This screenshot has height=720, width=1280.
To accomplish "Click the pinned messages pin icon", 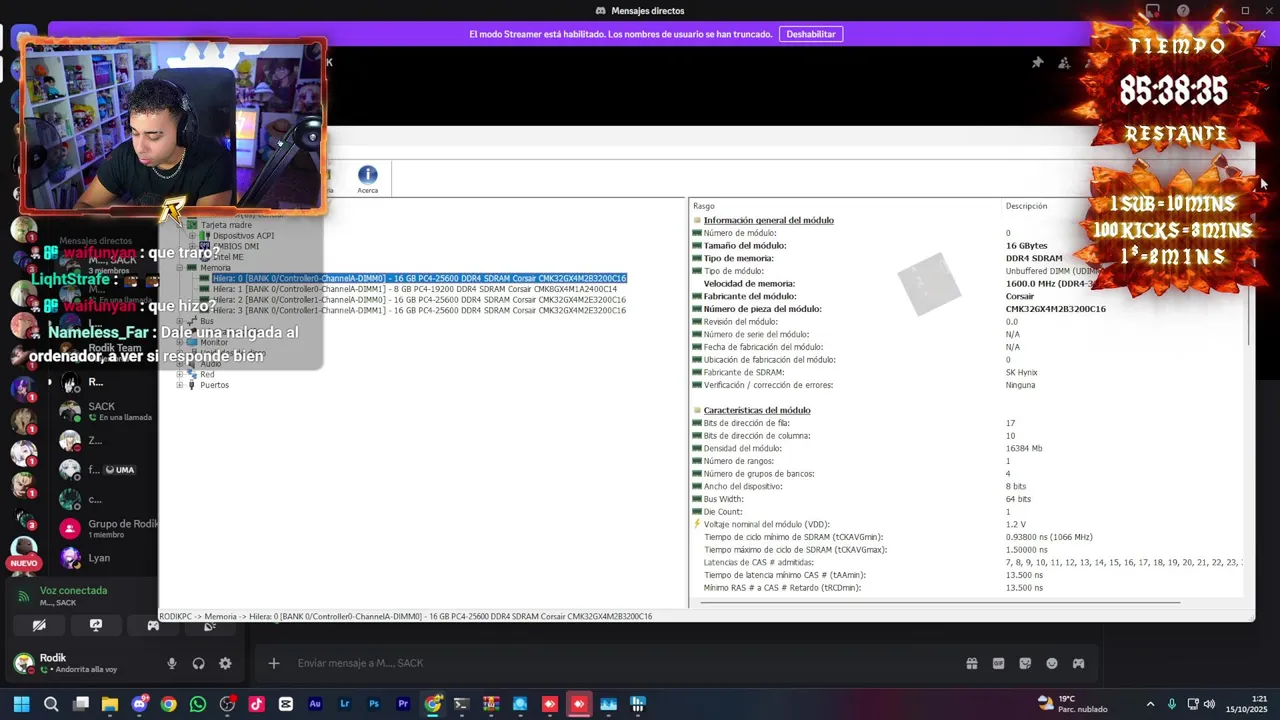I will pos(1037,62).
